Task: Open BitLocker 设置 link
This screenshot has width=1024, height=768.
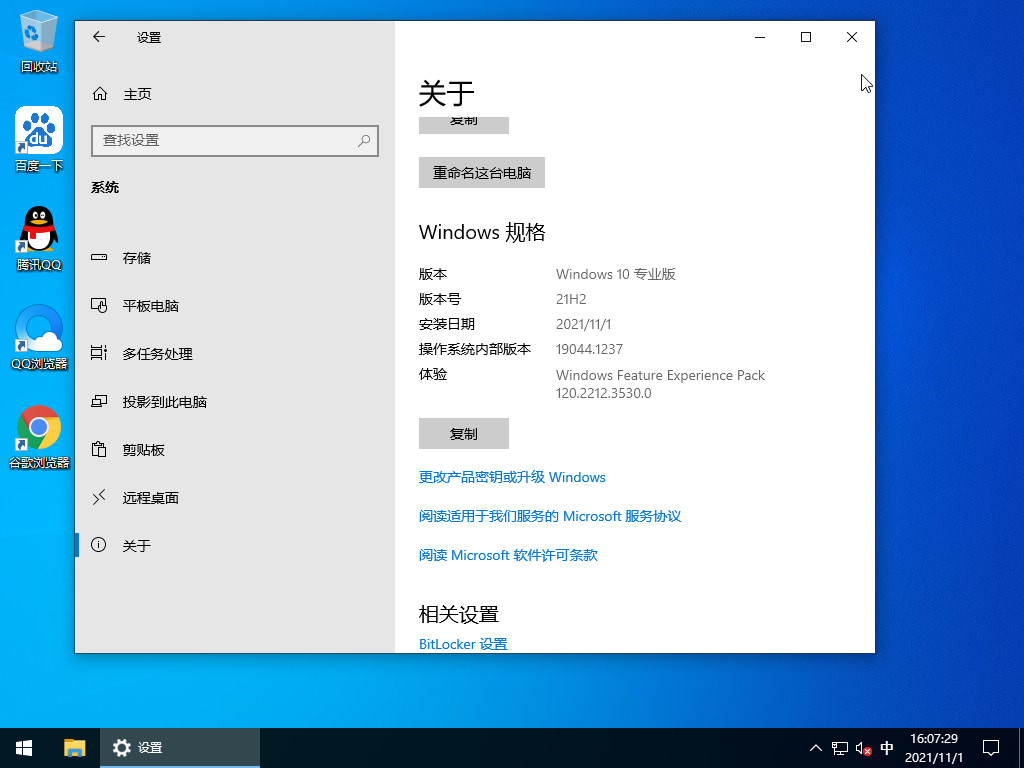Action: pyautogui.click(x=463, y=644)
